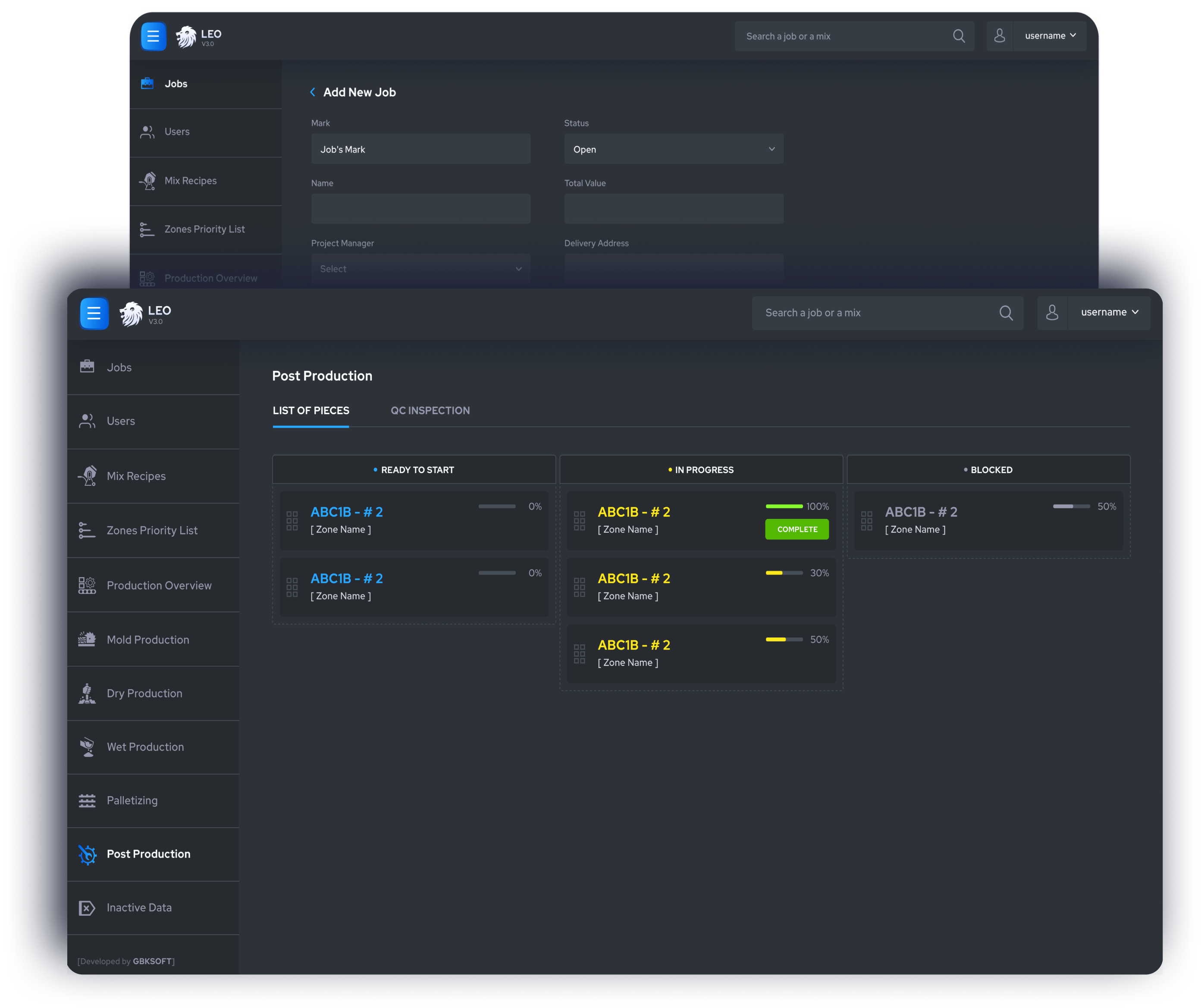Open the Status dropdown showing Open

(673, 149)
